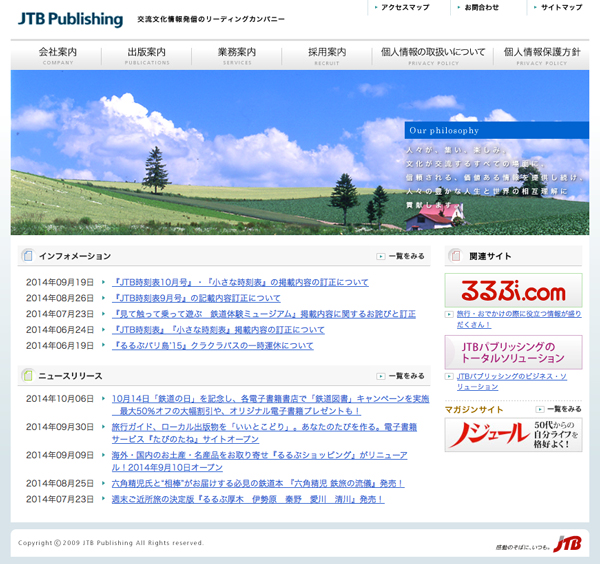Open the ノジュール magazine banner

coord(513,434)
